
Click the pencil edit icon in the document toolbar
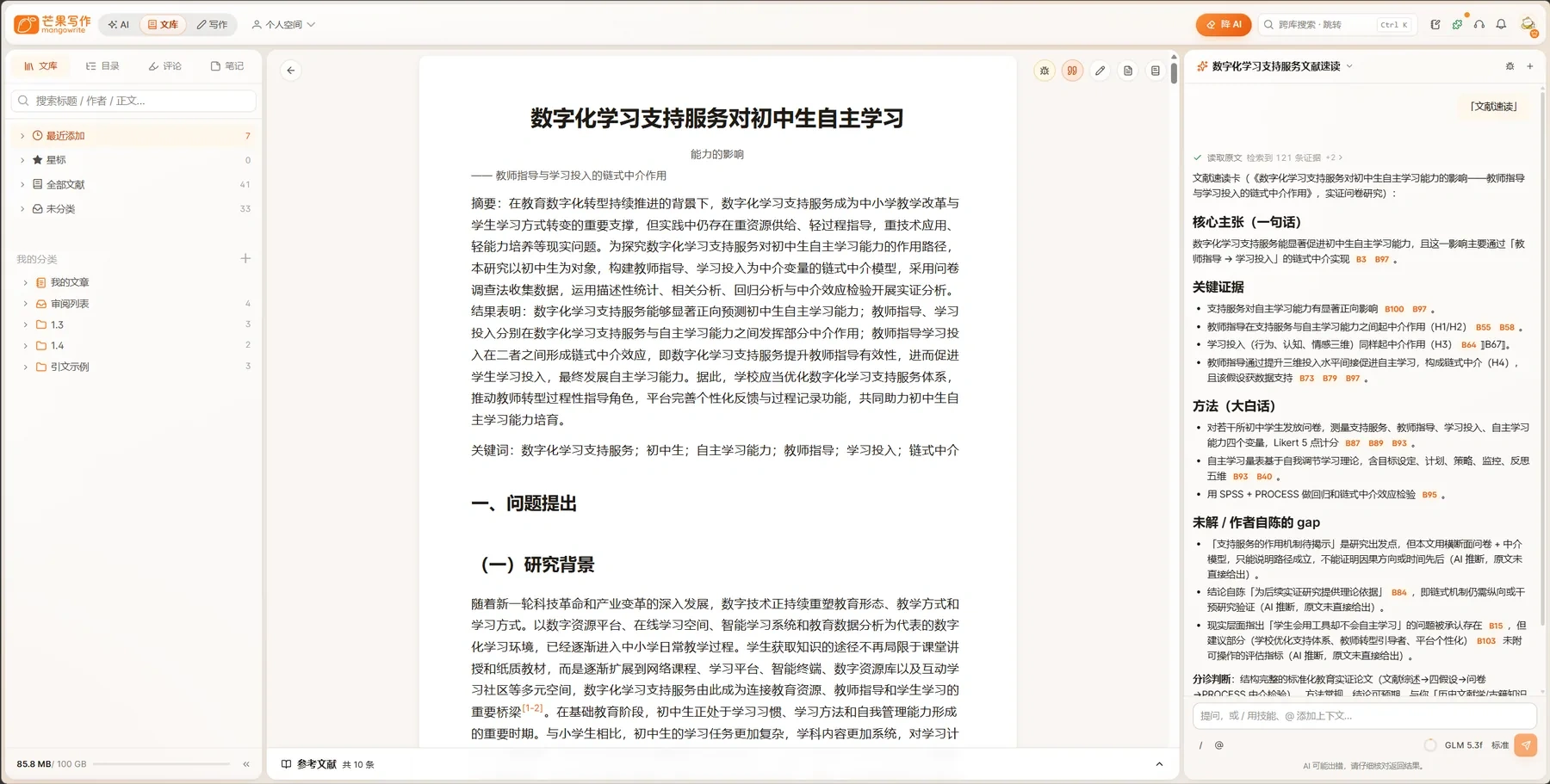pos(1100,71)
